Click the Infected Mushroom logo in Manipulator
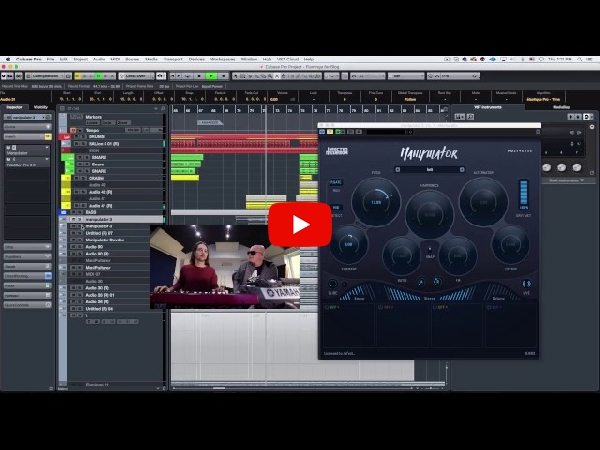 [337, 151]
